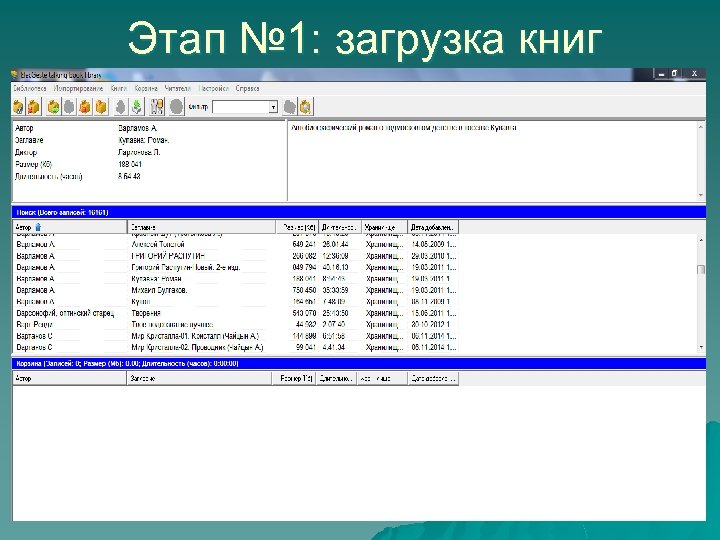The width and height of the screenshot is (720, 540).
Task: Click the blue sort arrow in Автор header
Action: coord(38,227)
